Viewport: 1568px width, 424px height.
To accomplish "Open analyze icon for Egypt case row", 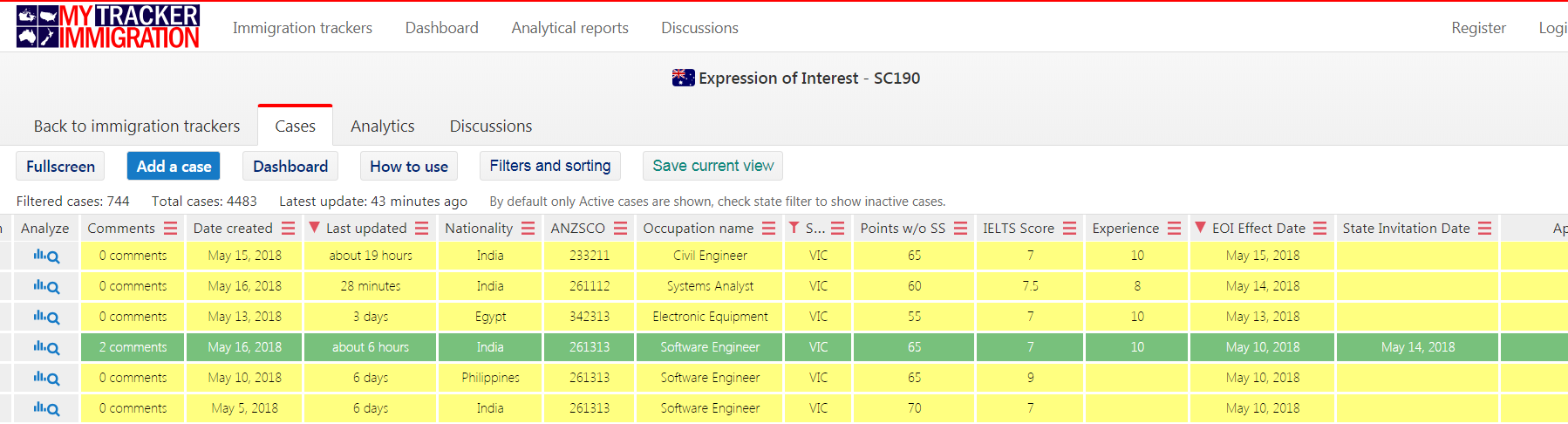I will [46, 317].
